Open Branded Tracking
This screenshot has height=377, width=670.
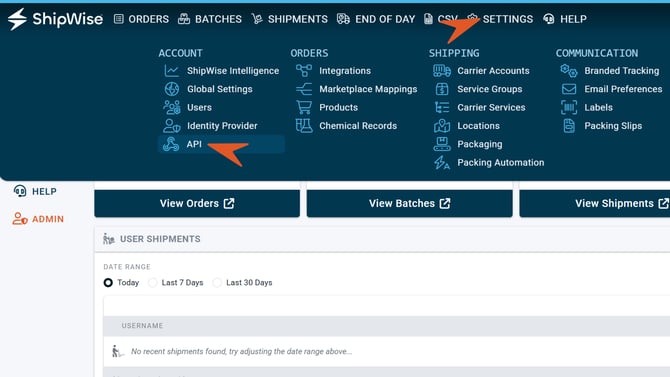[x=622, y=71]
